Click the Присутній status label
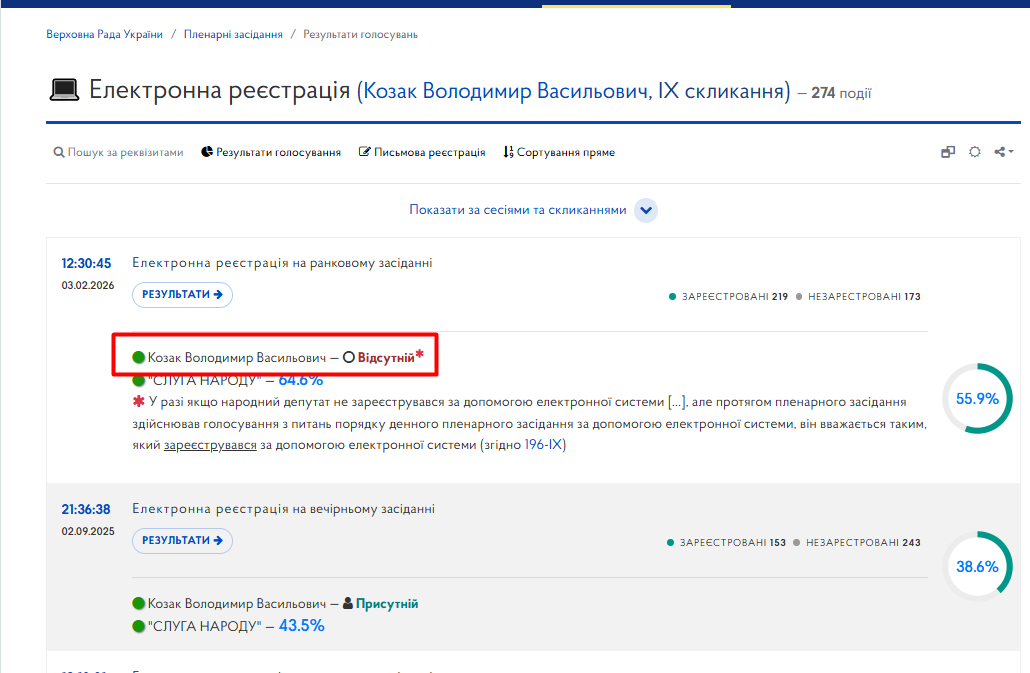Viewport: 1030px width, 673px height. point(387,603)
